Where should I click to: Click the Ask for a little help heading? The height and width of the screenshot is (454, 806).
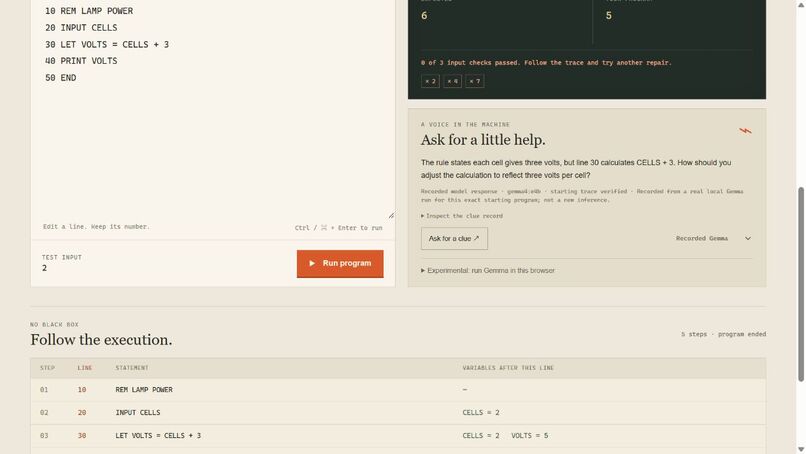coord(483,140)
